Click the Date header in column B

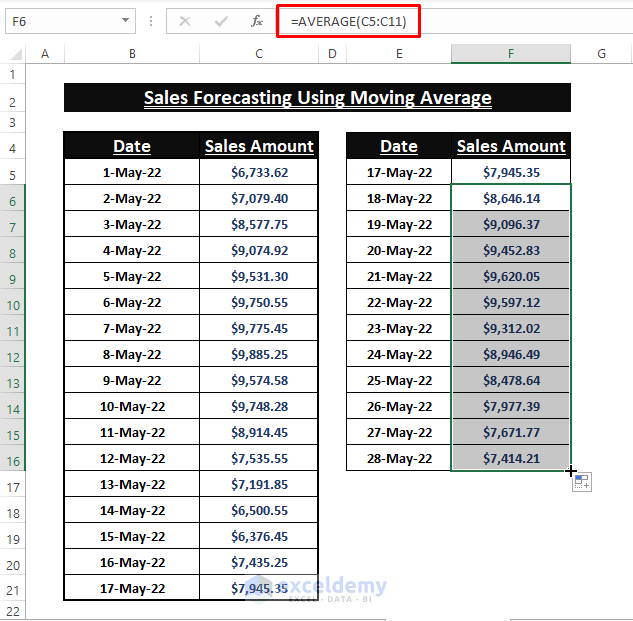click(x=132, y=146)
